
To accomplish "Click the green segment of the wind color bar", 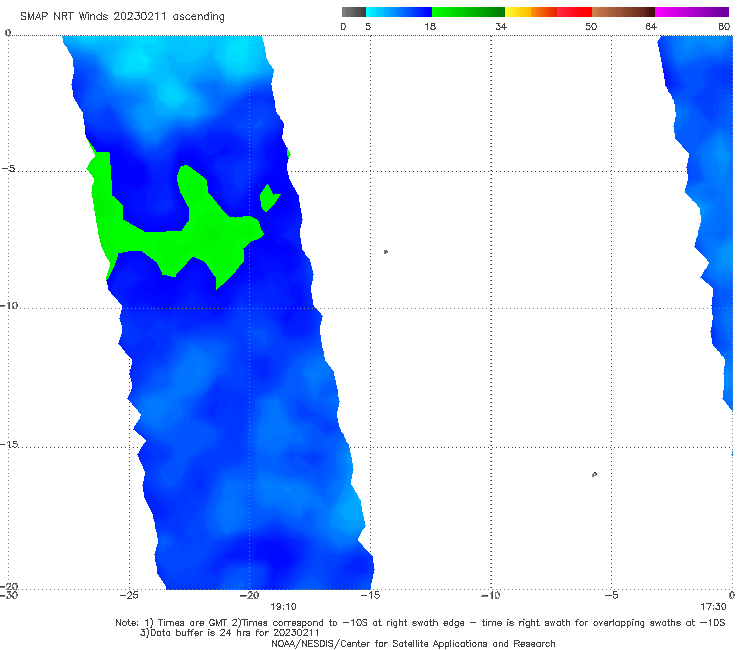I will [468, 12].
